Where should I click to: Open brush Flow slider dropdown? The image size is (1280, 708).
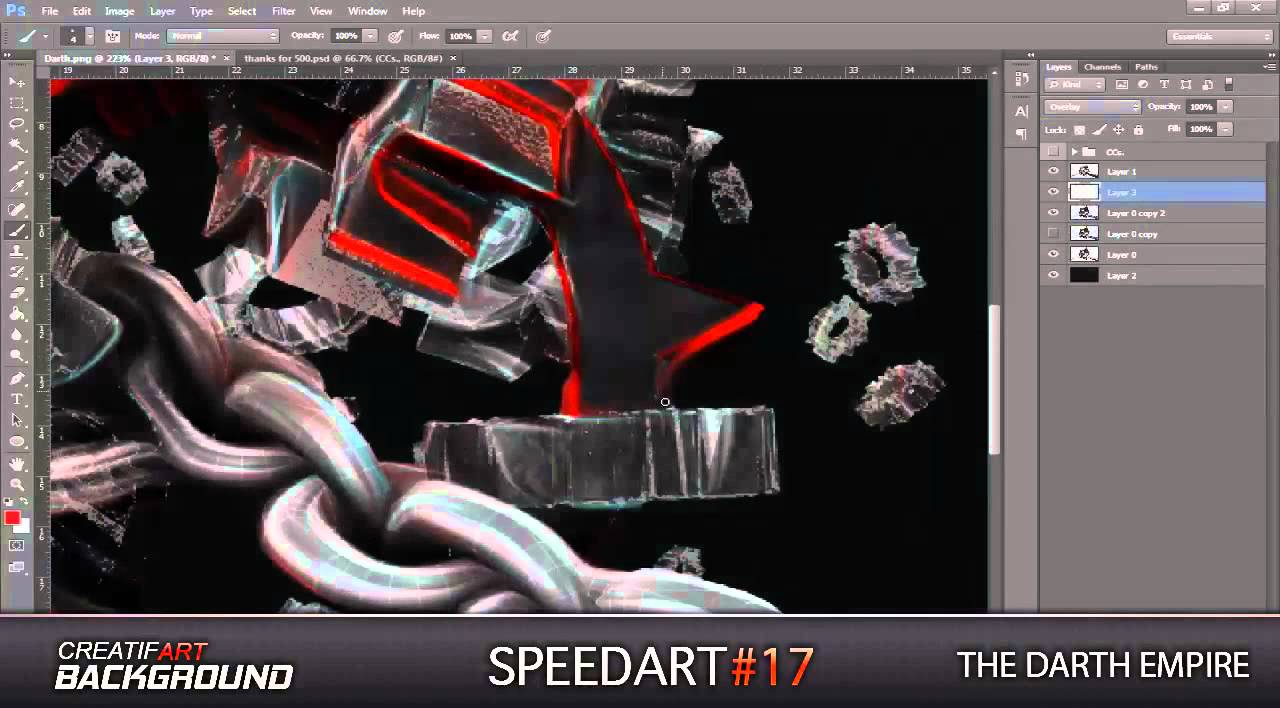(484, 36)
